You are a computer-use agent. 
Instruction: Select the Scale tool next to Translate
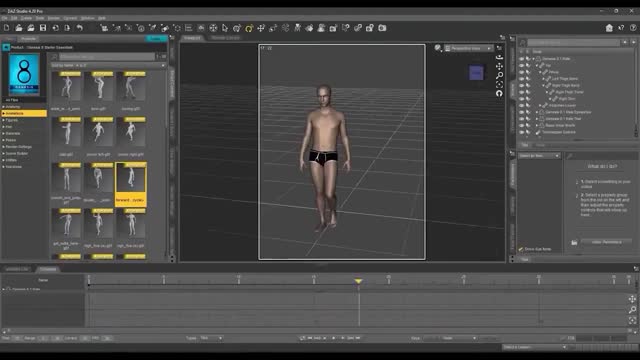click(x=273, y=28)
